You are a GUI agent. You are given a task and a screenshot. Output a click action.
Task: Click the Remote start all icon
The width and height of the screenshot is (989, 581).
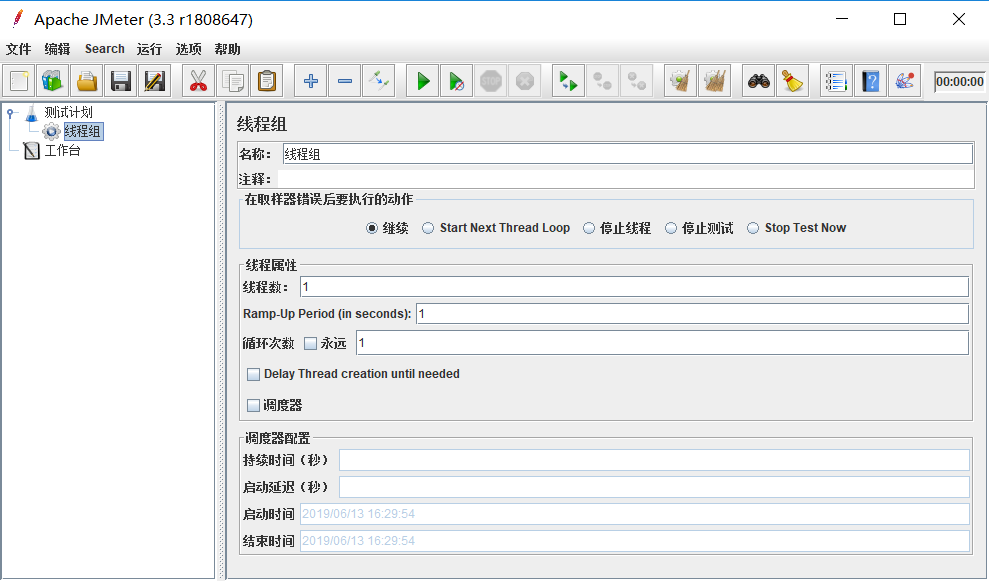568,81
